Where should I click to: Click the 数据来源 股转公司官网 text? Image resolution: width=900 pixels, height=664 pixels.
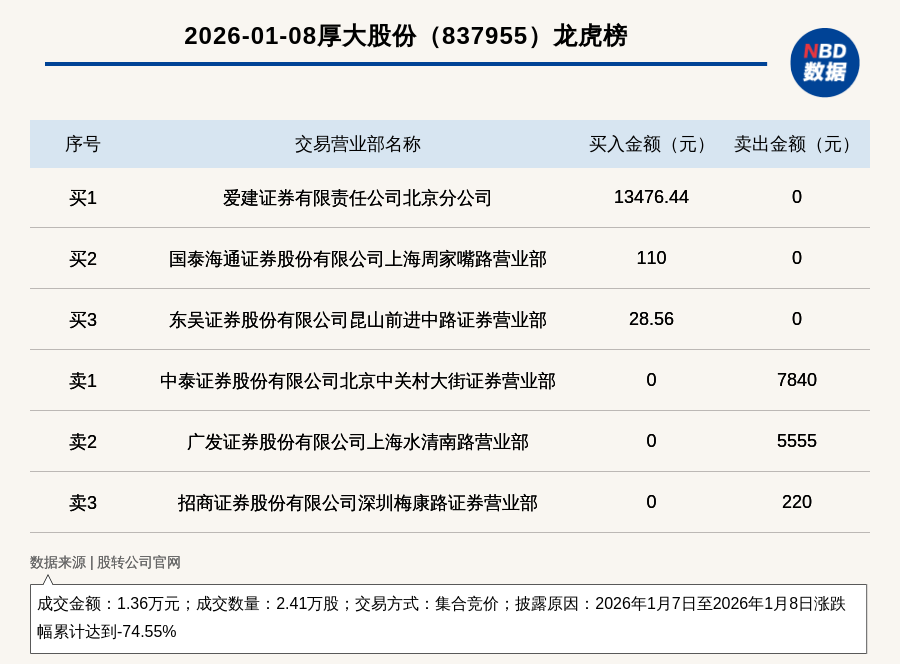[x=105, y=562]
